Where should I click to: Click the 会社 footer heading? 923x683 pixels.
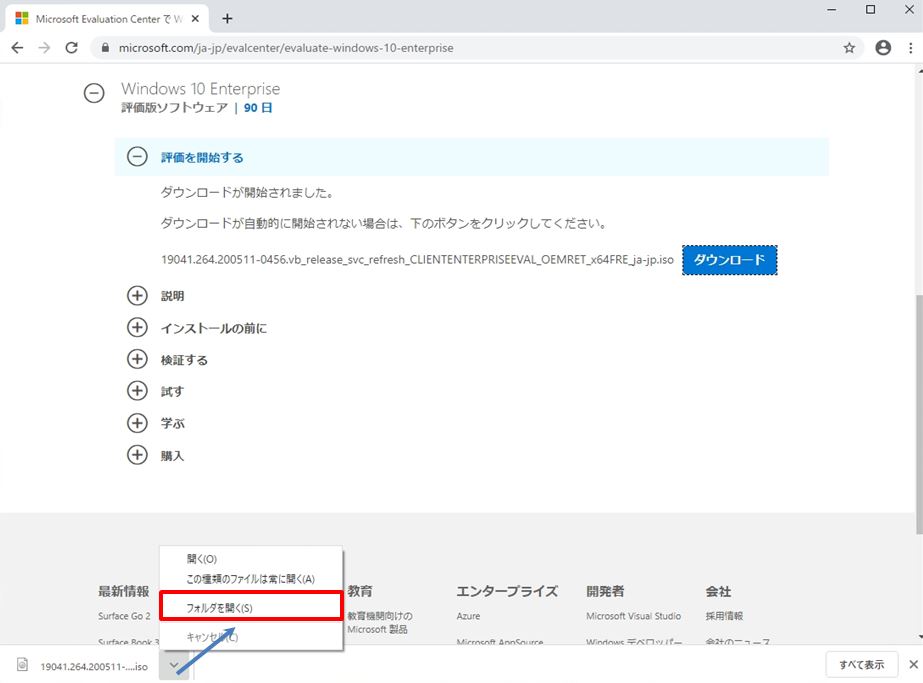point(718,591)
